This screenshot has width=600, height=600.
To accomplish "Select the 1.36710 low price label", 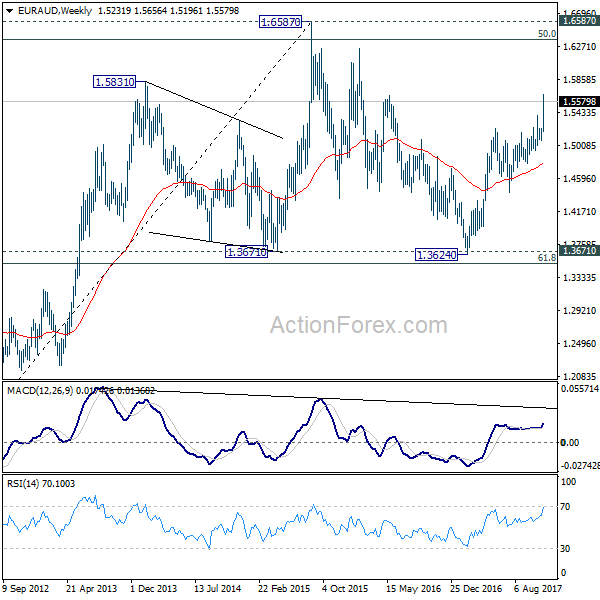I will (x=246, y=252).
